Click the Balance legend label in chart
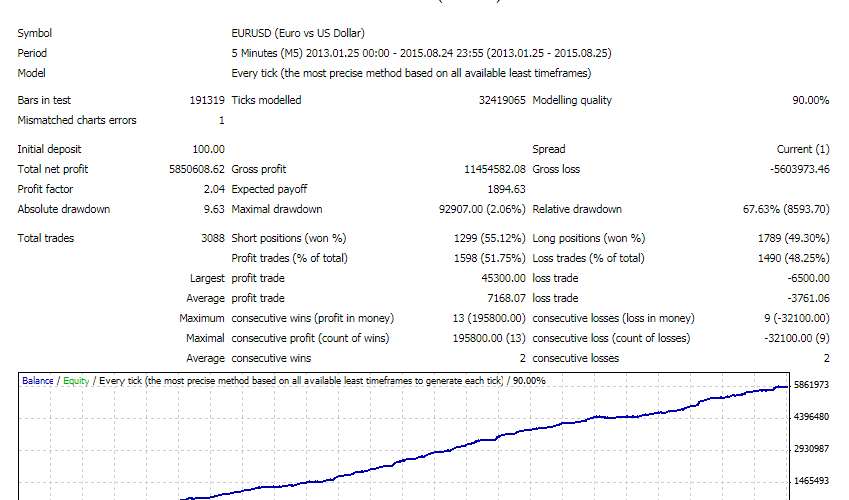 click(37, 381)
